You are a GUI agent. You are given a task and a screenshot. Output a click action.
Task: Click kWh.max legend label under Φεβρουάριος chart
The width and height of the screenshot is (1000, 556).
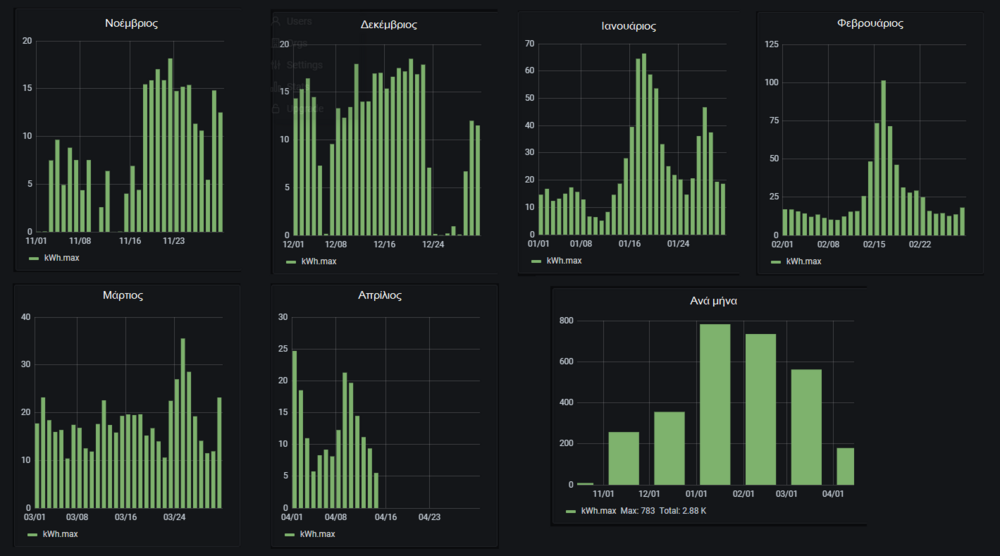(x=803, y=261)
